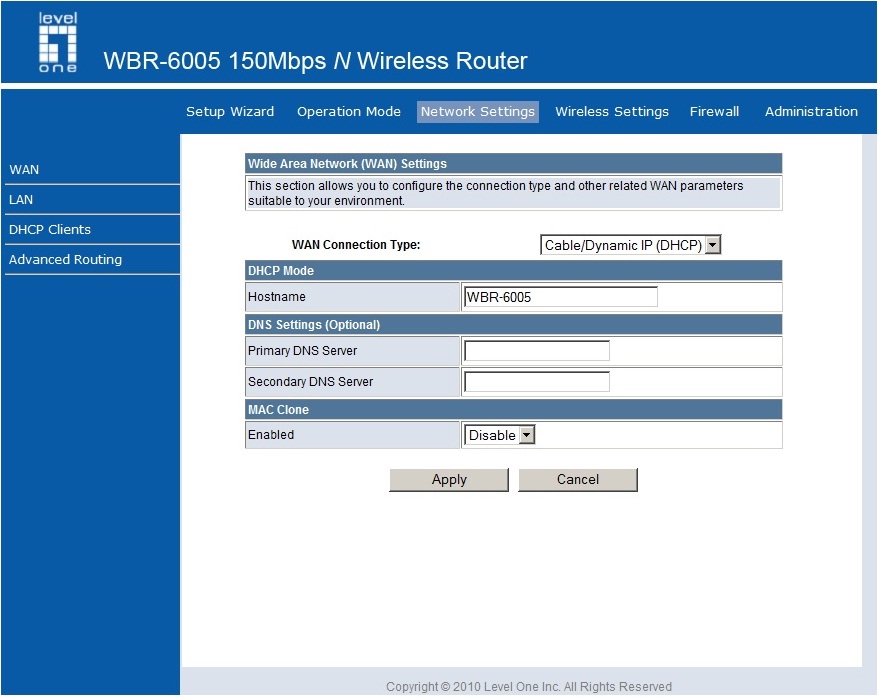Expand the WAN Connection Type dropdown
The width and height of the screenshot is (879, 697).
[x=630, y=245]
